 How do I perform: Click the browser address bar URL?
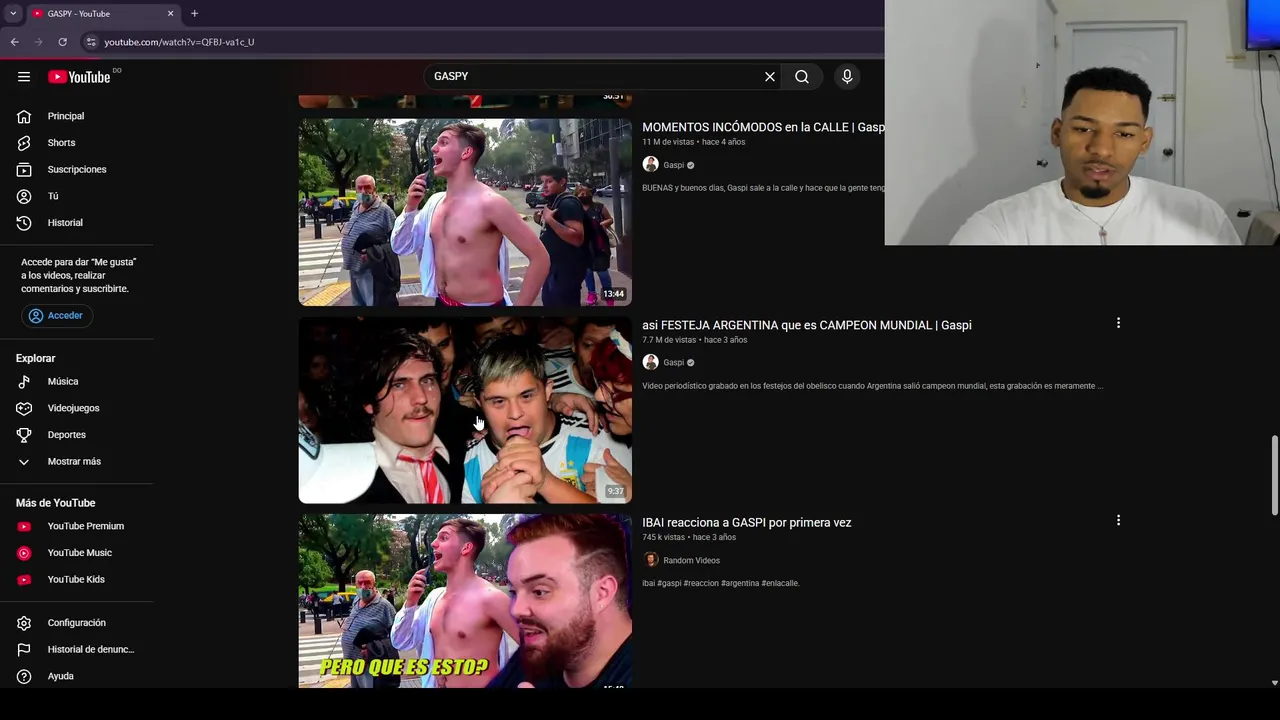179,42
